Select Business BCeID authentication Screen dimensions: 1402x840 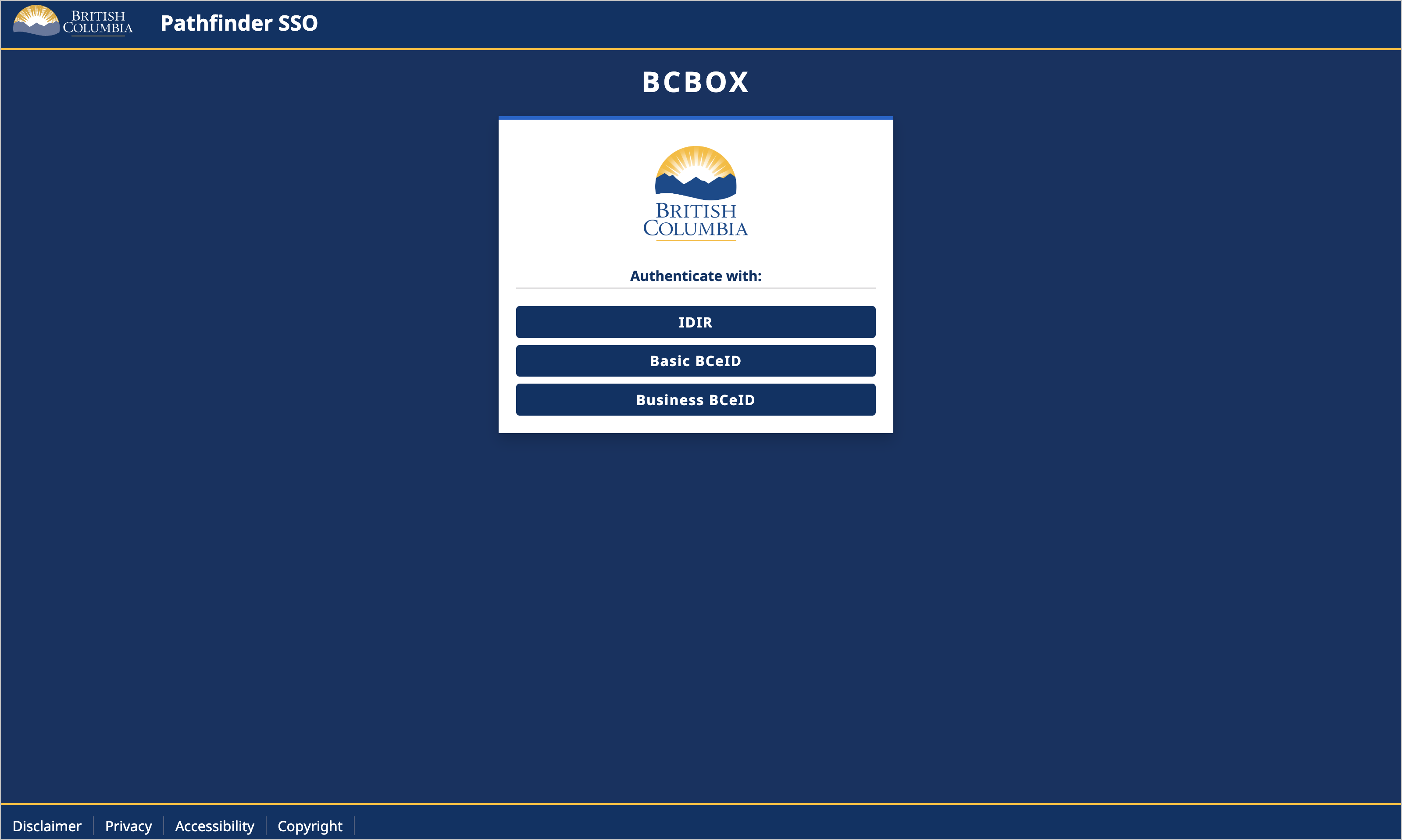[696, 400]
